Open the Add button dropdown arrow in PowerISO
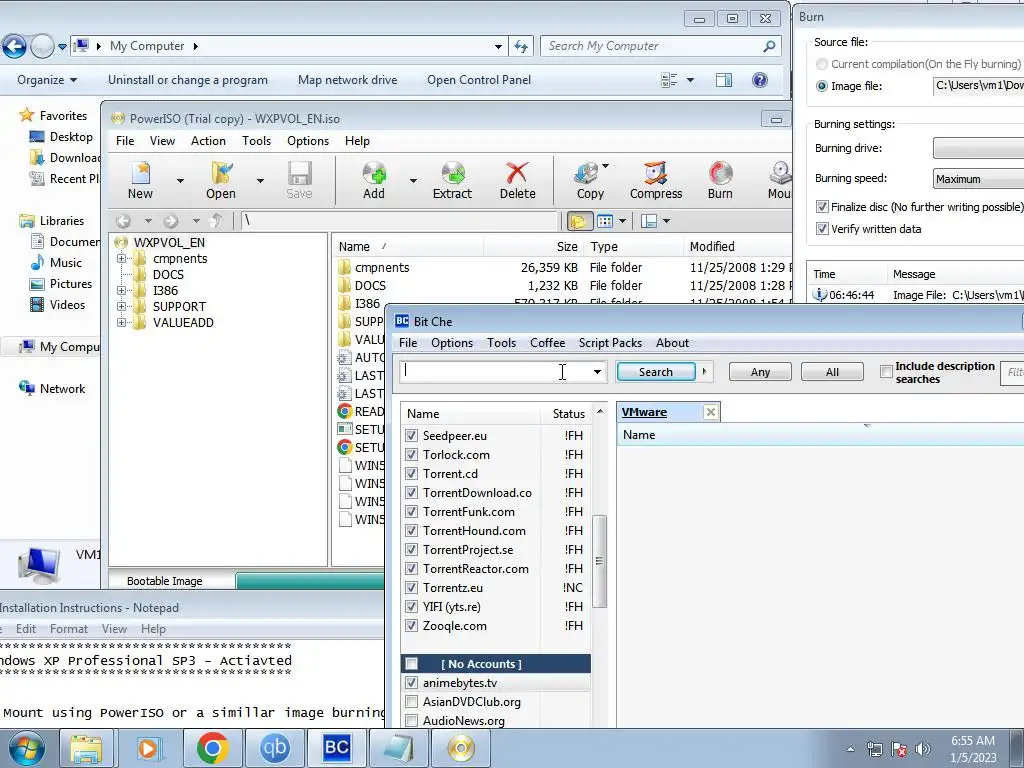 pyautogui.click(x=413, y=180)
